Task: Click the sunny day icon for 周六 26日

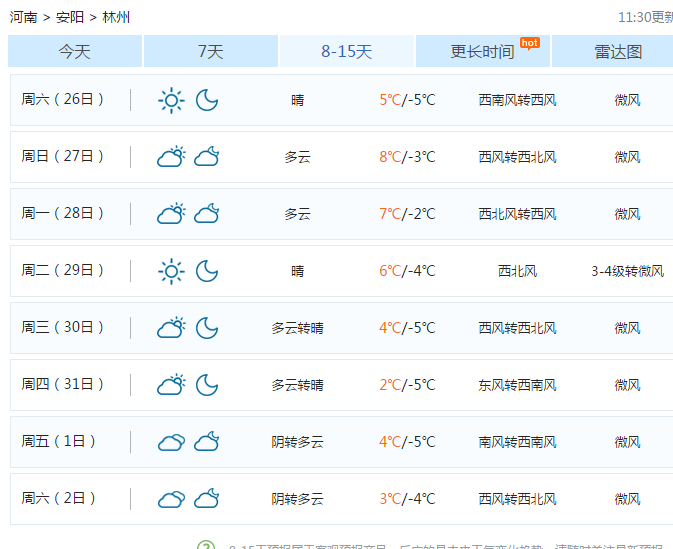Action: pos(171,100)
